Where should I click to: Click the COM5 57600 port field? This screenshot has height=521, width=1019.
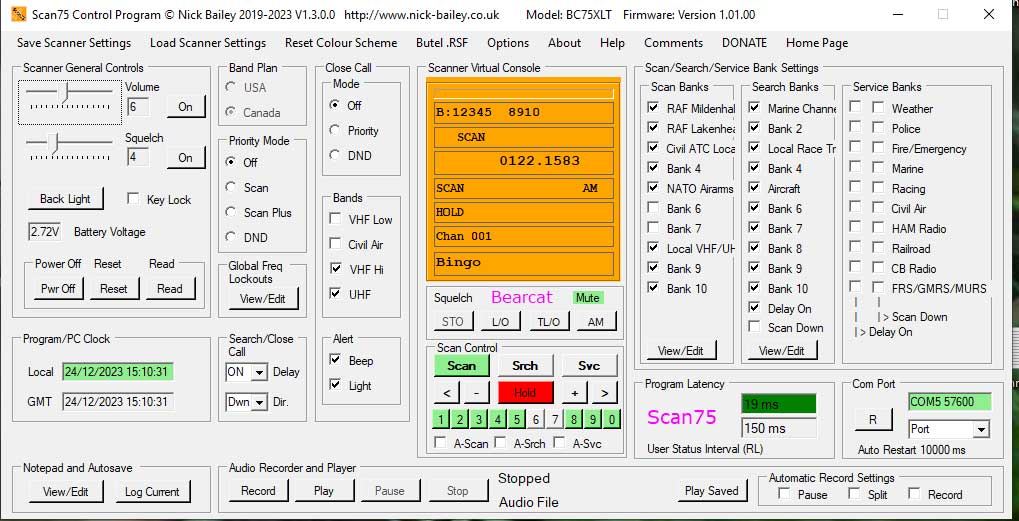click(949, 402)
